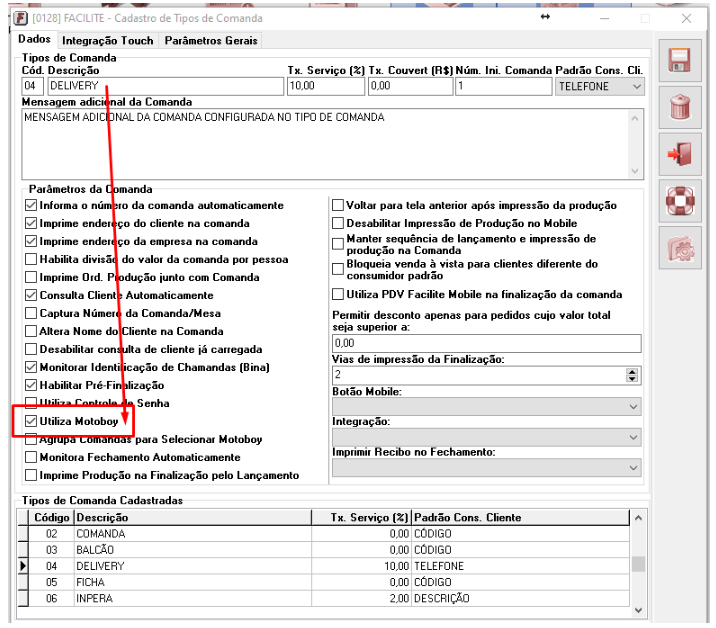Click the Tx. Serviço field 10,00
The image size is (716, 628).
[326, 86]
